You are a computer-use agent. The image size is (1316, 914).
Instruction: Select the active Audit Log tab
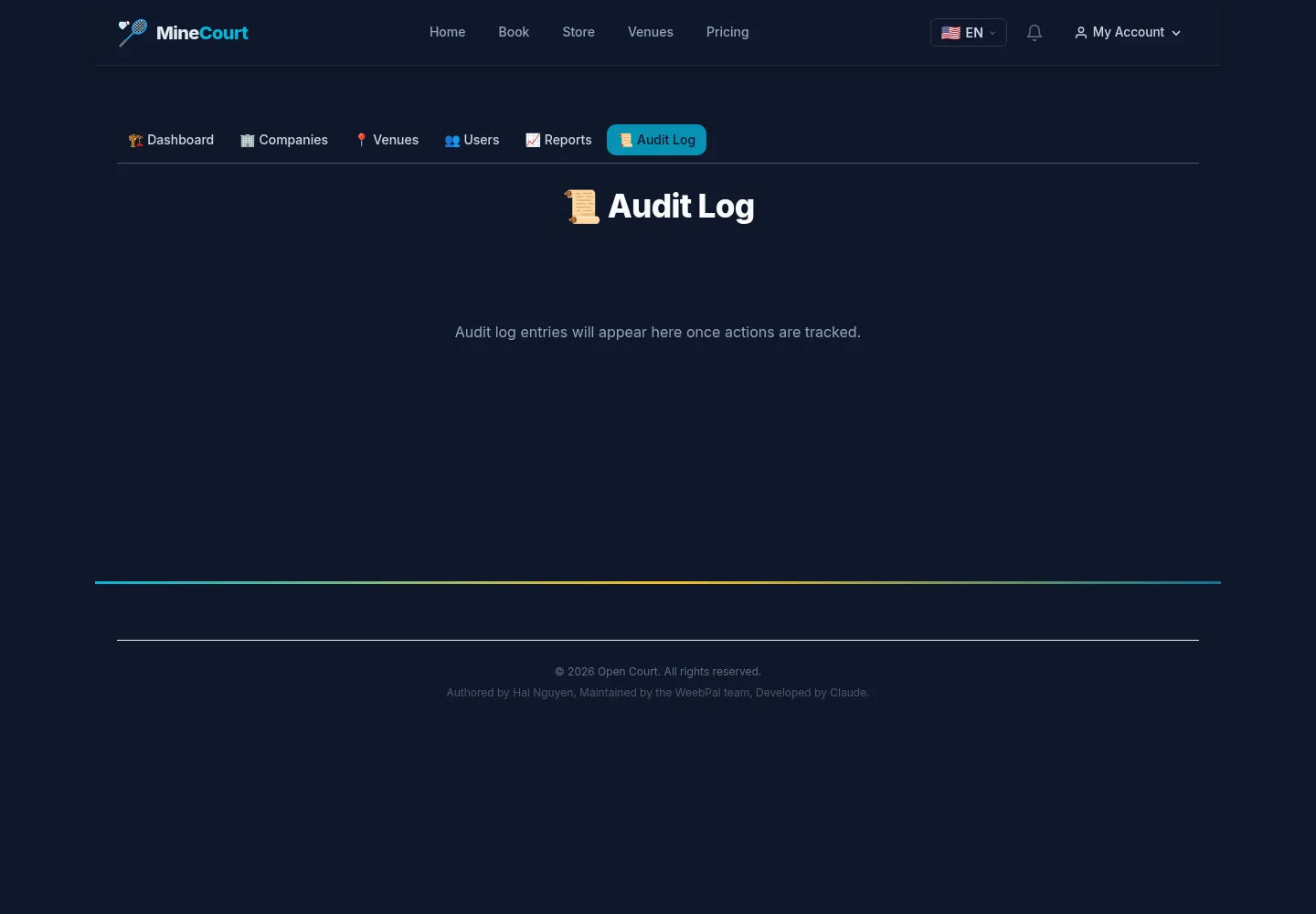tap(656, 140)
